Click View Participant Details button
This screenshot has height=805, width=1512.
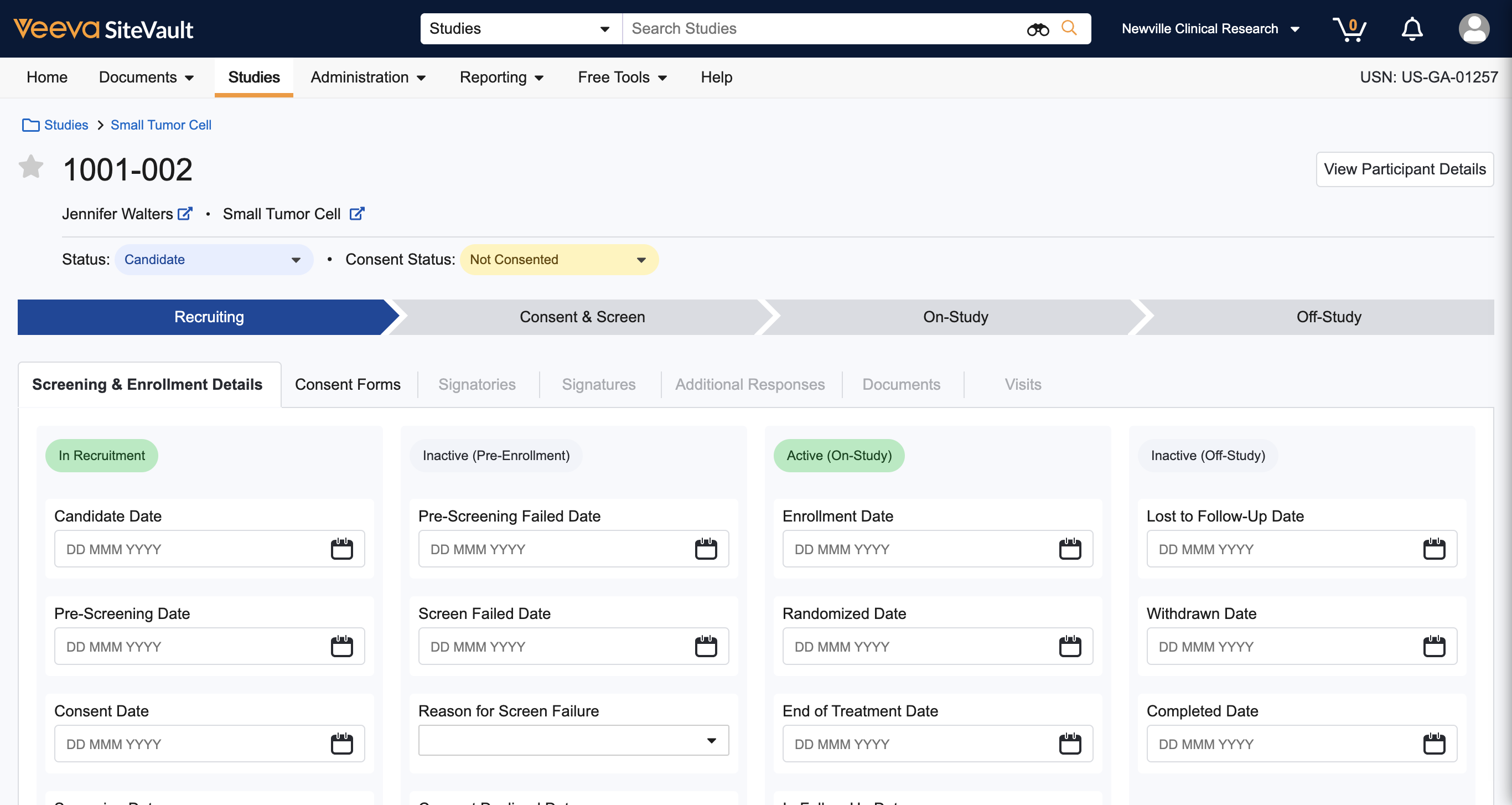[x=1404, y=169]
